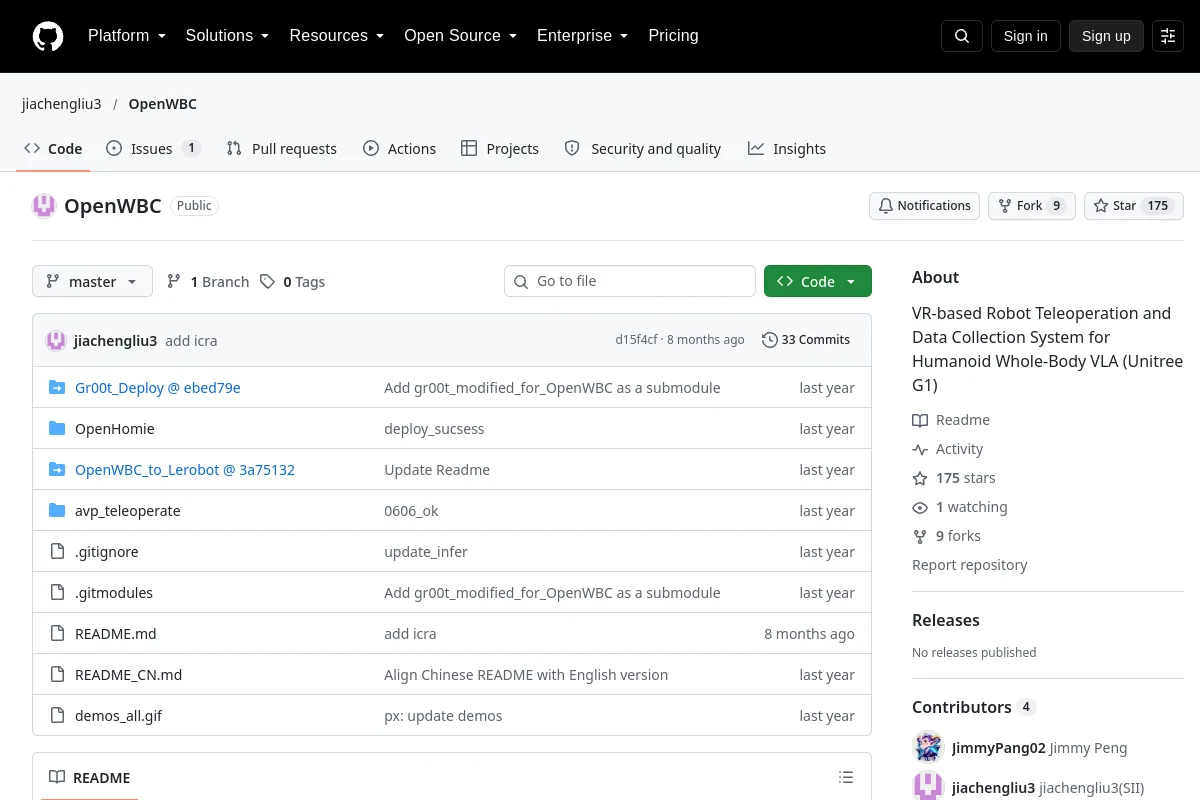Open the 33 Commits link
The image size is (1200, 800).
coord(806,340)
